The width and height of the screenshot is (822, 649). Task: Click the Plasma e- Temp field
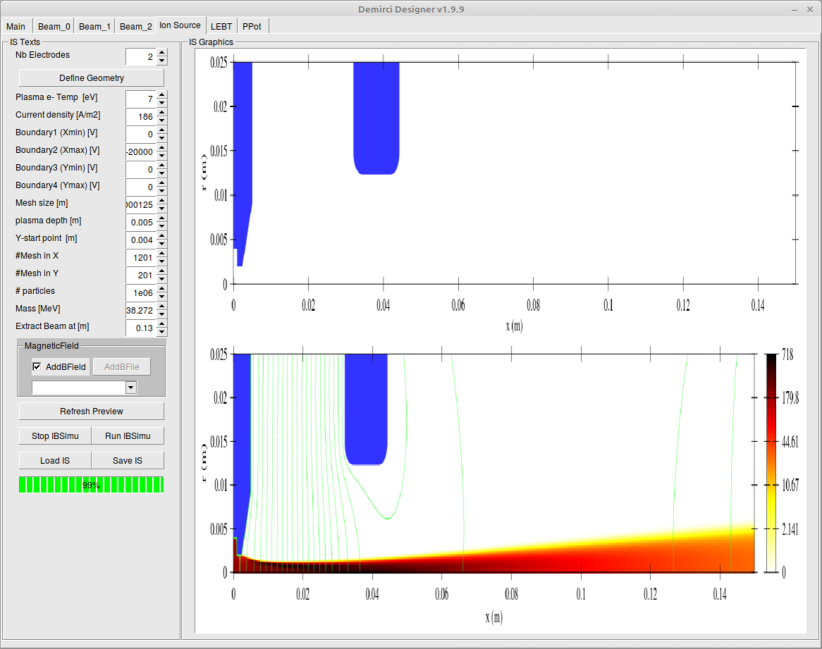point(140,99)
